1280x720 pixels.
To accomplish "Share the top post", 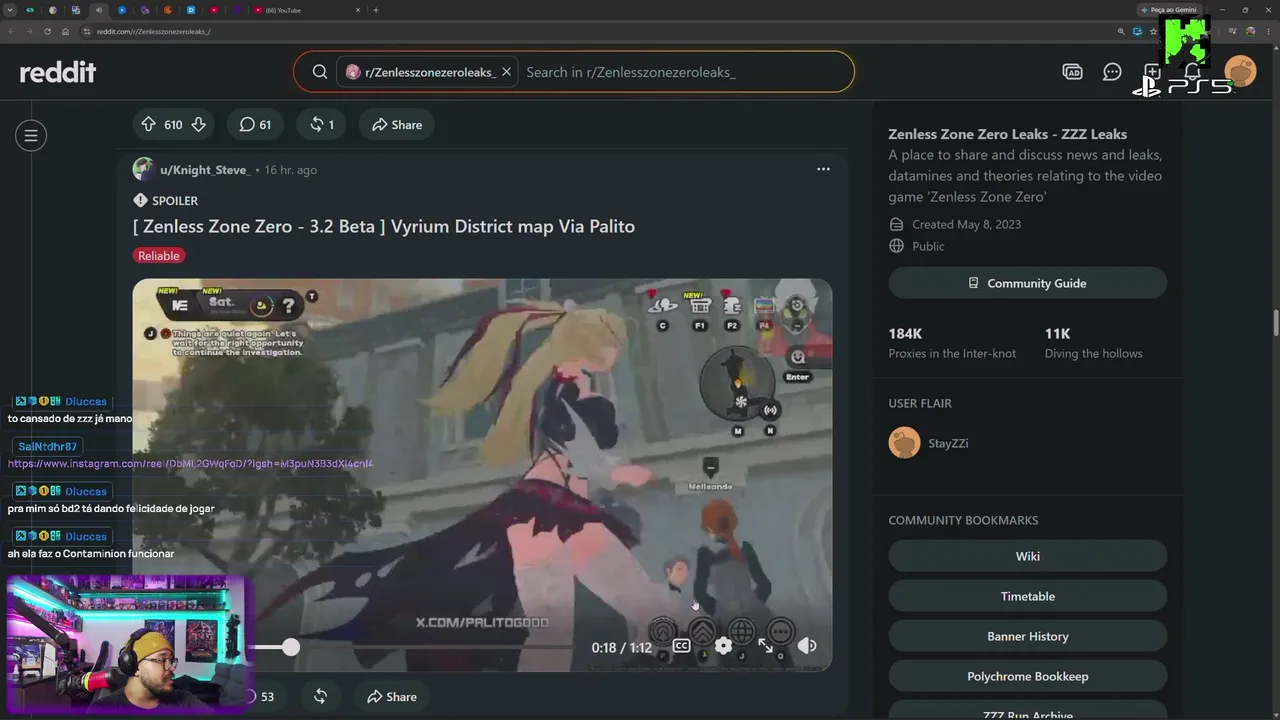I will click(397, 125).
